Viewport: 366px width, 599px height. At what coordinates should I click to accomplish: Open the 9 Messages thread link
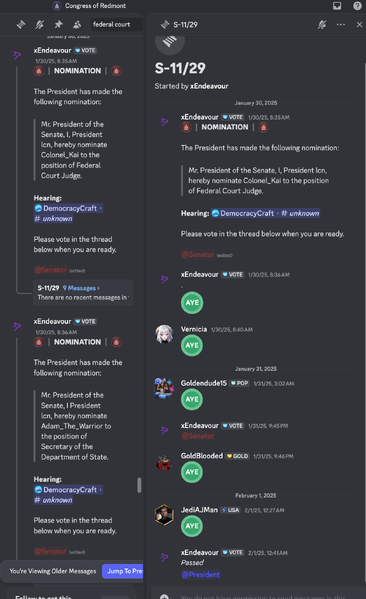pyautogui.click(x=81, y=288)
